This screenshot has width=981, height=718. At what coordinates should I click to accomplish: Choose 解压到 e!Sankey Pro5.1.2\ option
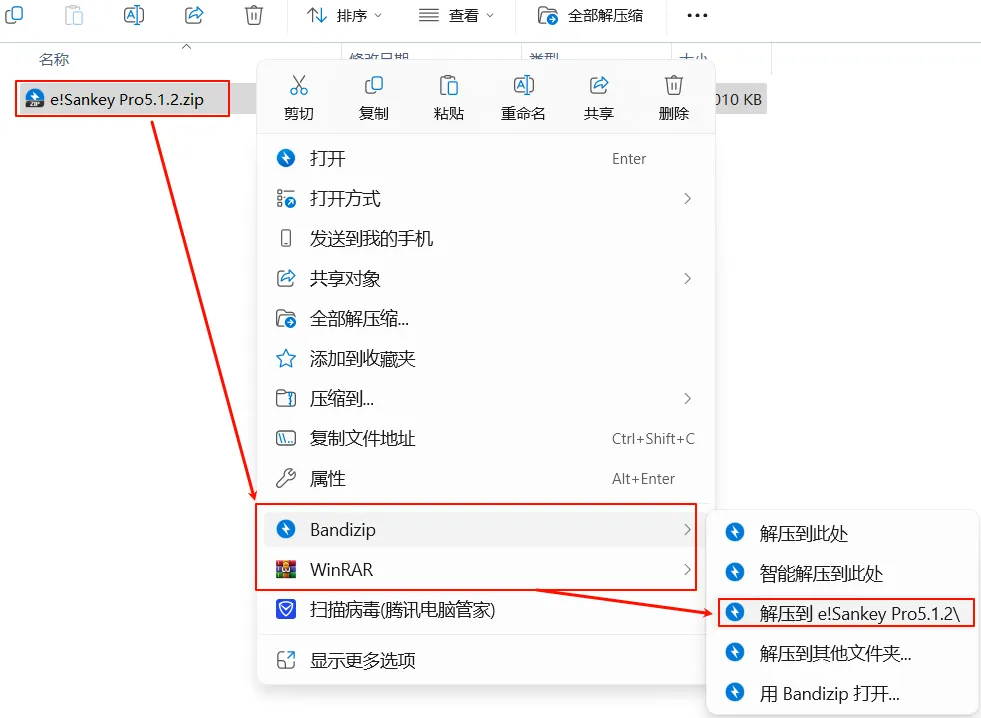(846, 613)
